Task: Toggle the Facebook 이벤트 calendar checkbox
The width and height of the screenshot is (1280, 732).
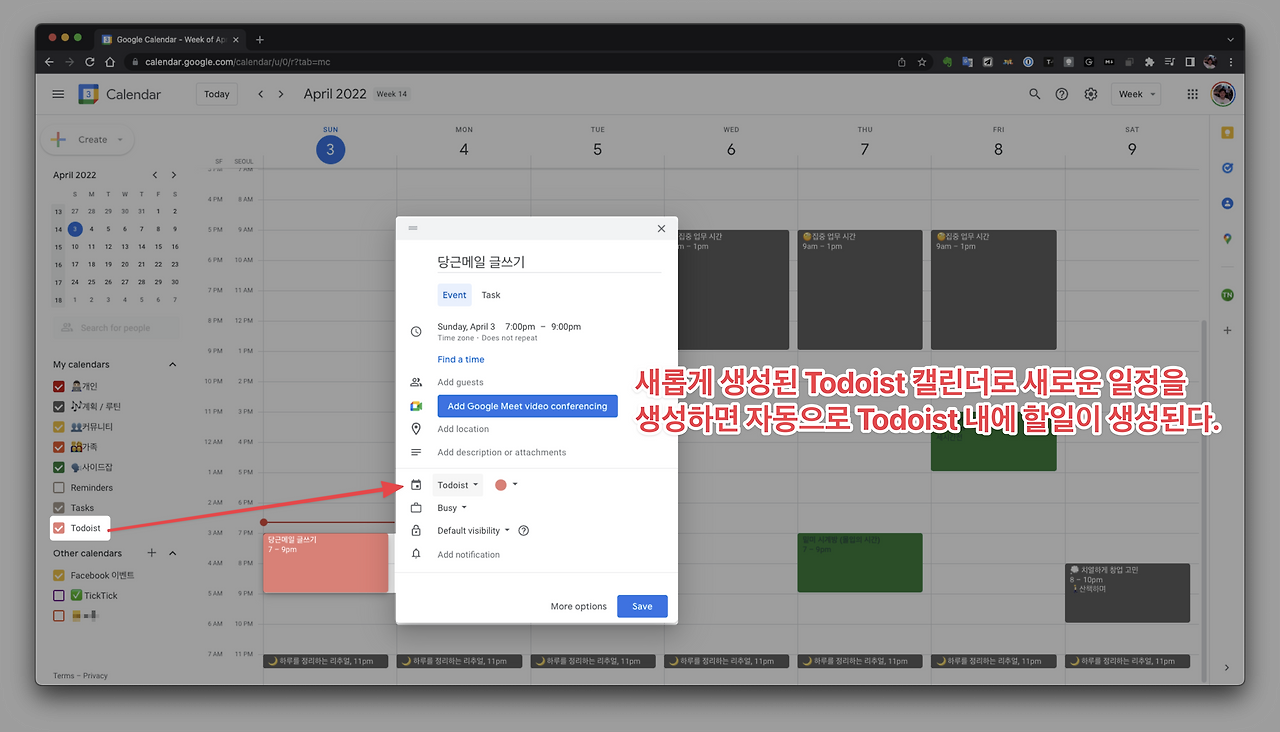Action: [x=59, y=576]
